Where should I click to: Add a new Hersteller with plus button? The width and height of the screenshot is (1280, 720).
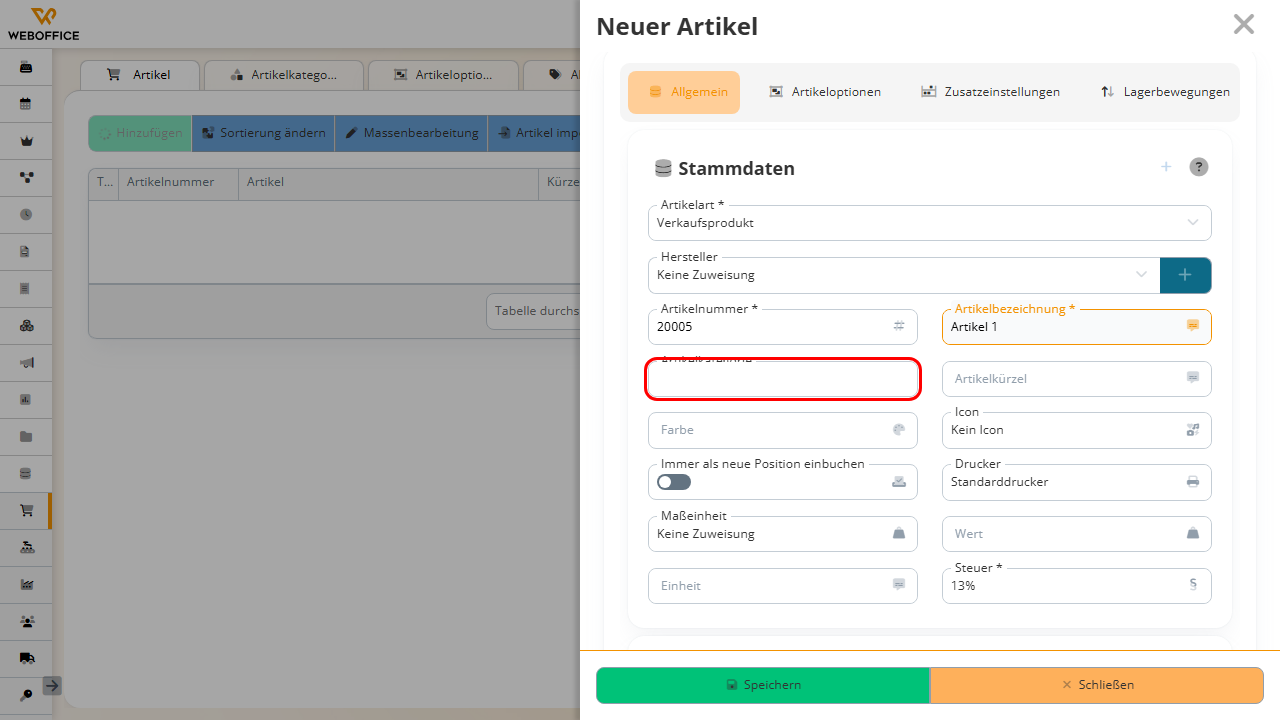[x=1185, y=275]
